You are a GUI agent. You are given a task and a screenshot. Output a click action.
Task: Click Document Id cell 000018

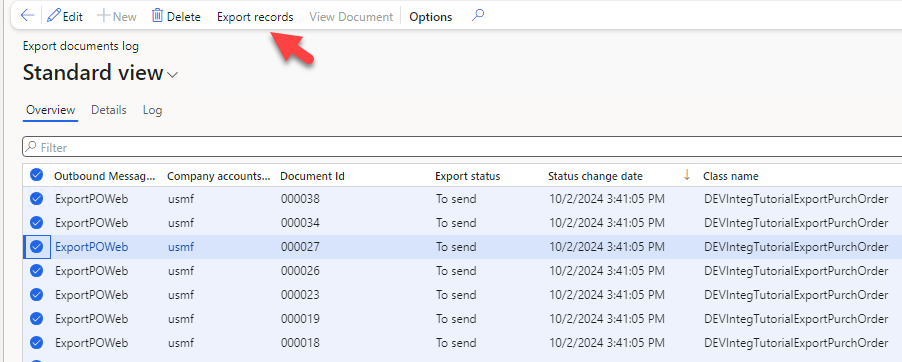pos(300,342)
